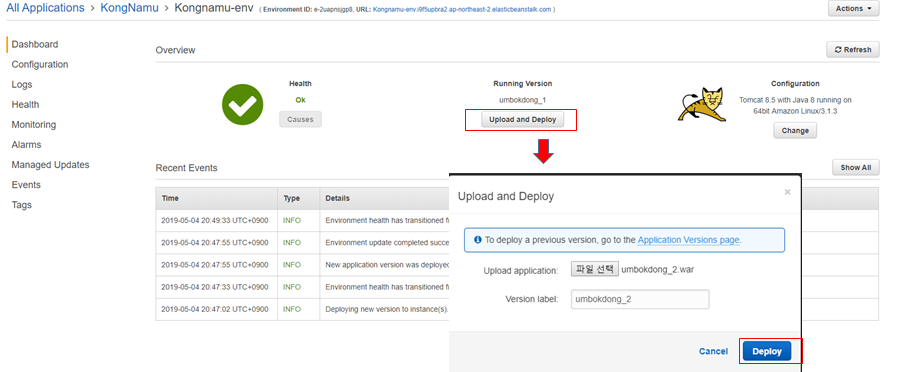Click Upload and Deploy button
898x372 pixels.
523,120
